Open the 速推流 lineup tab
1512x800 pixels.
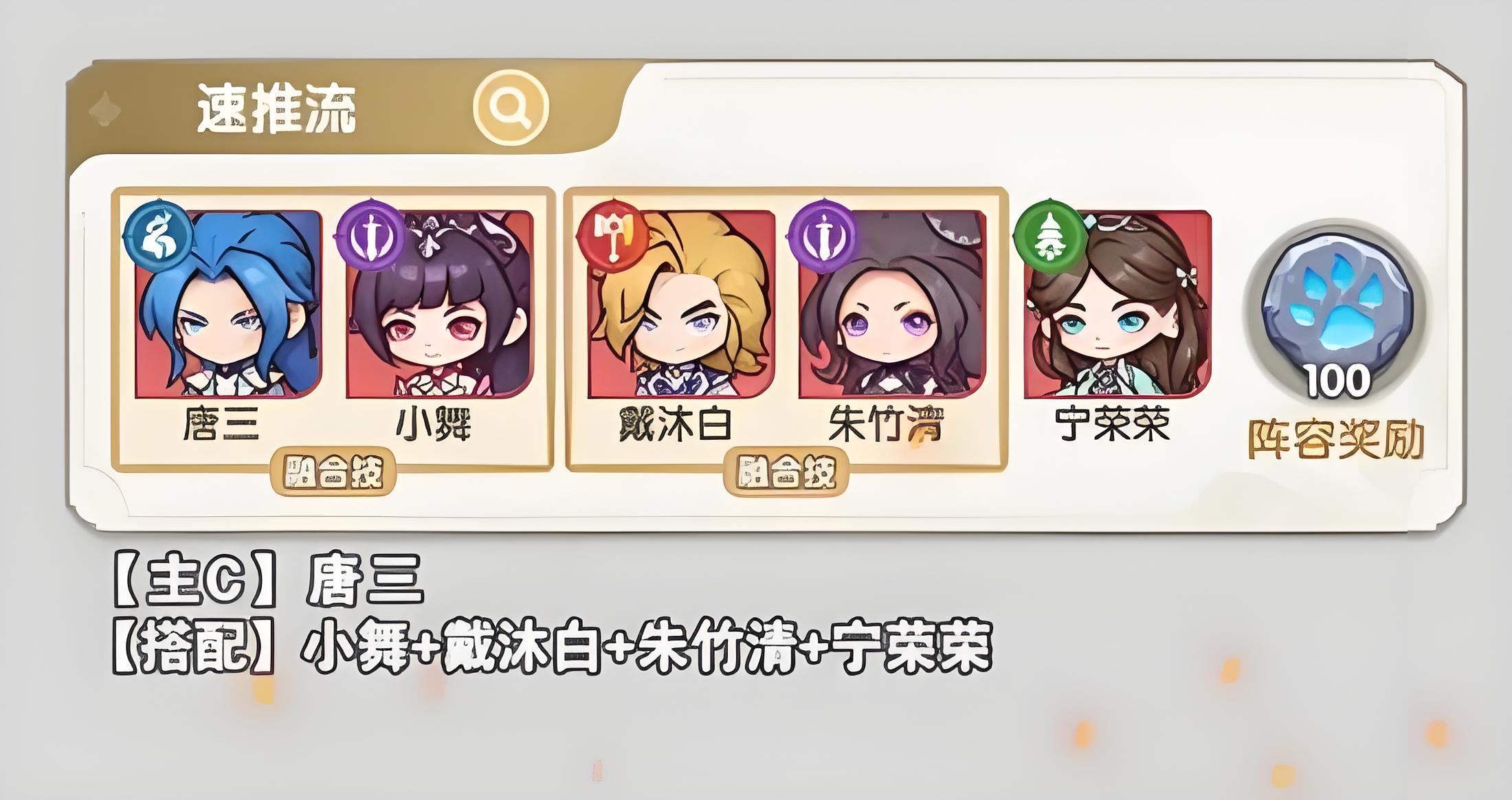click(x=277, y=109)
